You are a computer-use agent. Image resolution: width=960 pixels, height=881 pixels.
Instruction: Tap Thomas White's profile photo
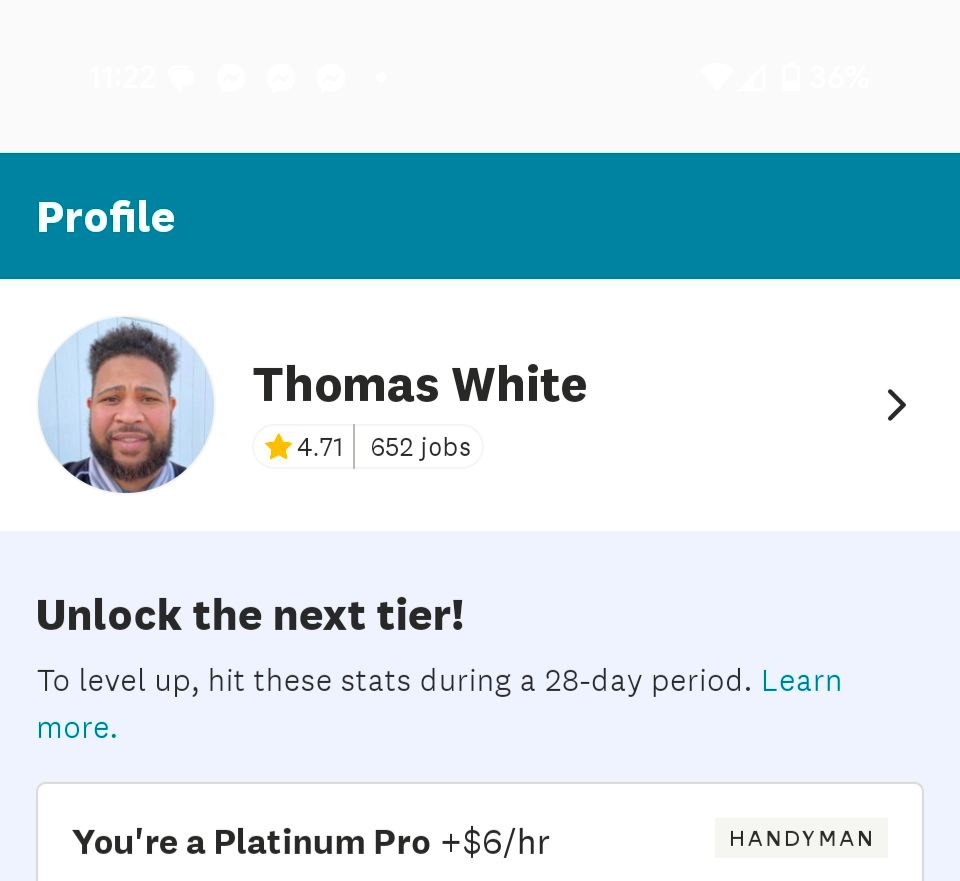tap(126, 405)
